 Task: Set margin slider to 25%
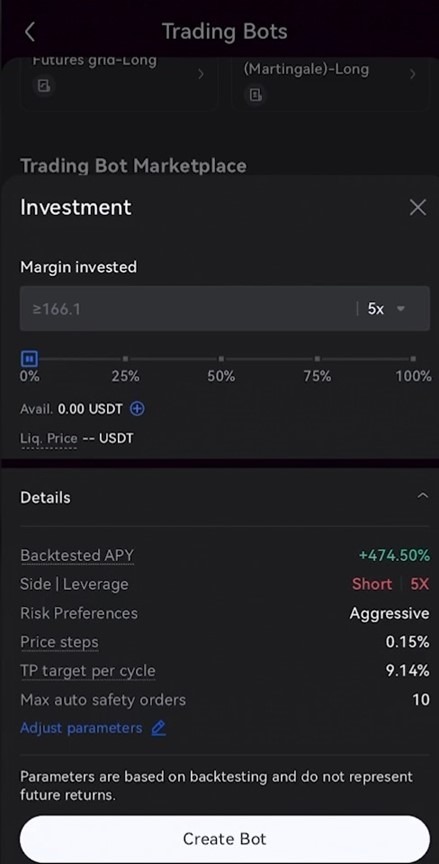pos(126,359)
